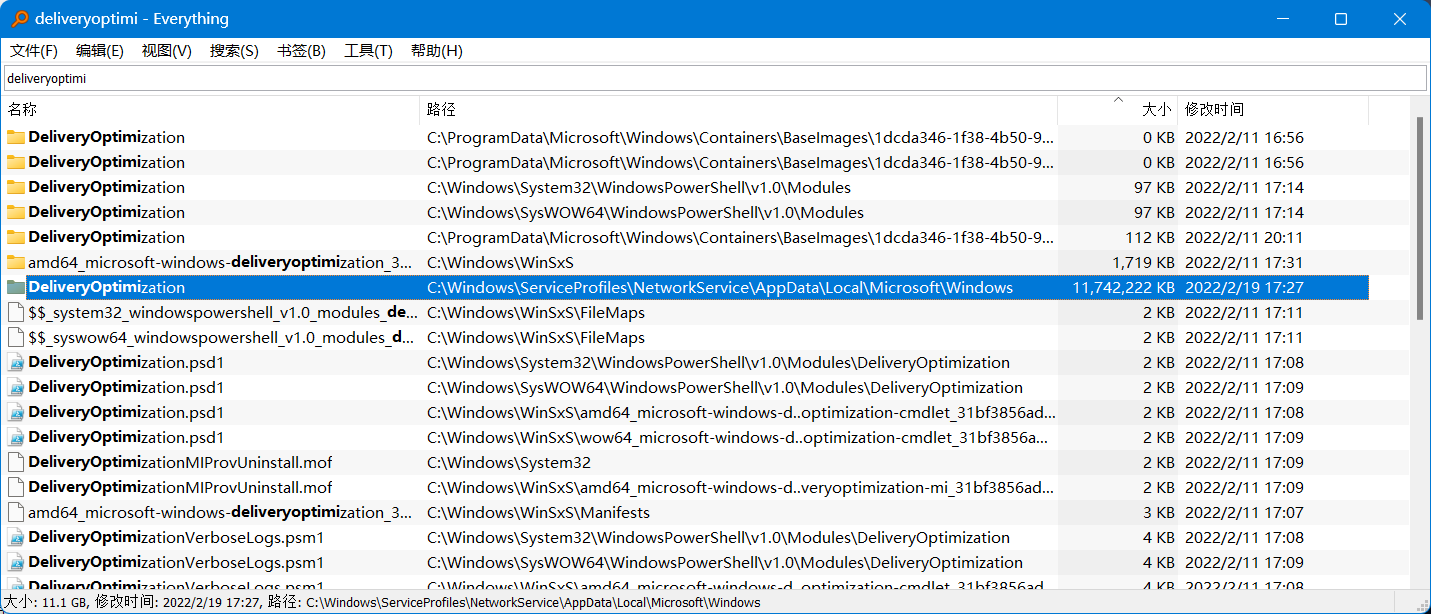The image size is (1431, 614).
Task: Click the 路径 column header
Action: tap(437, 109)
